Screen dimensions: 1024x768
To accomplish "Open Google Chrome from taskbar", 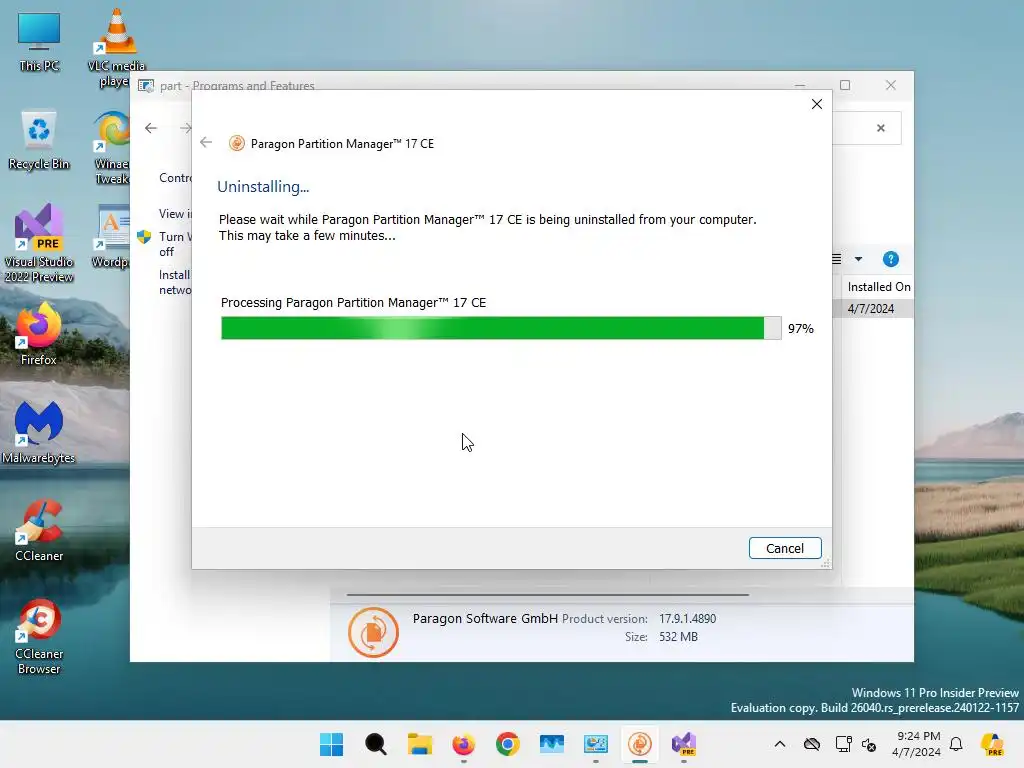I will click(507, 744).
